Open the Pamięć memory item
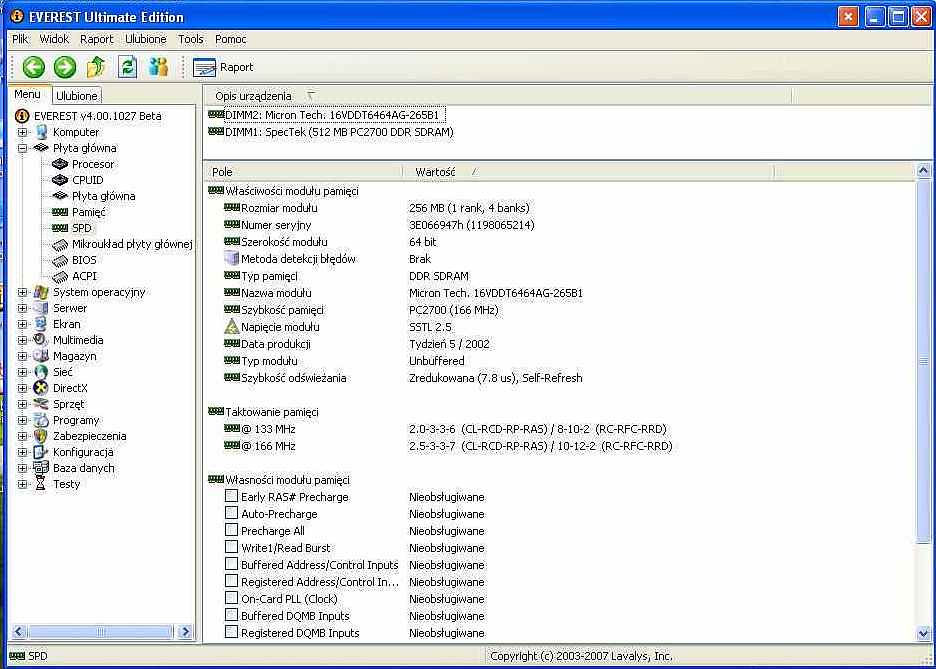Viewport: 936px width, 669px height. (x=88, y=212)
